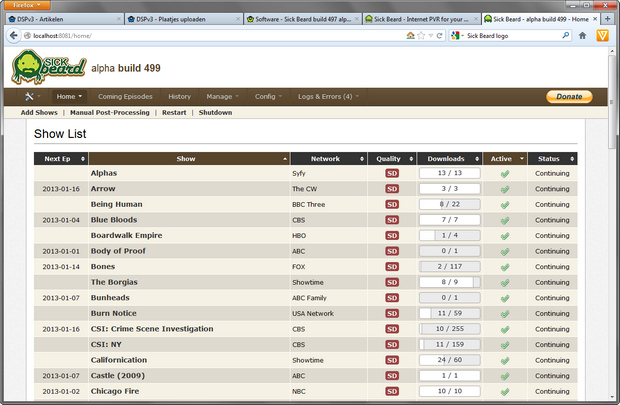Click the SD quality badge for Alphas

coord(392,173)
